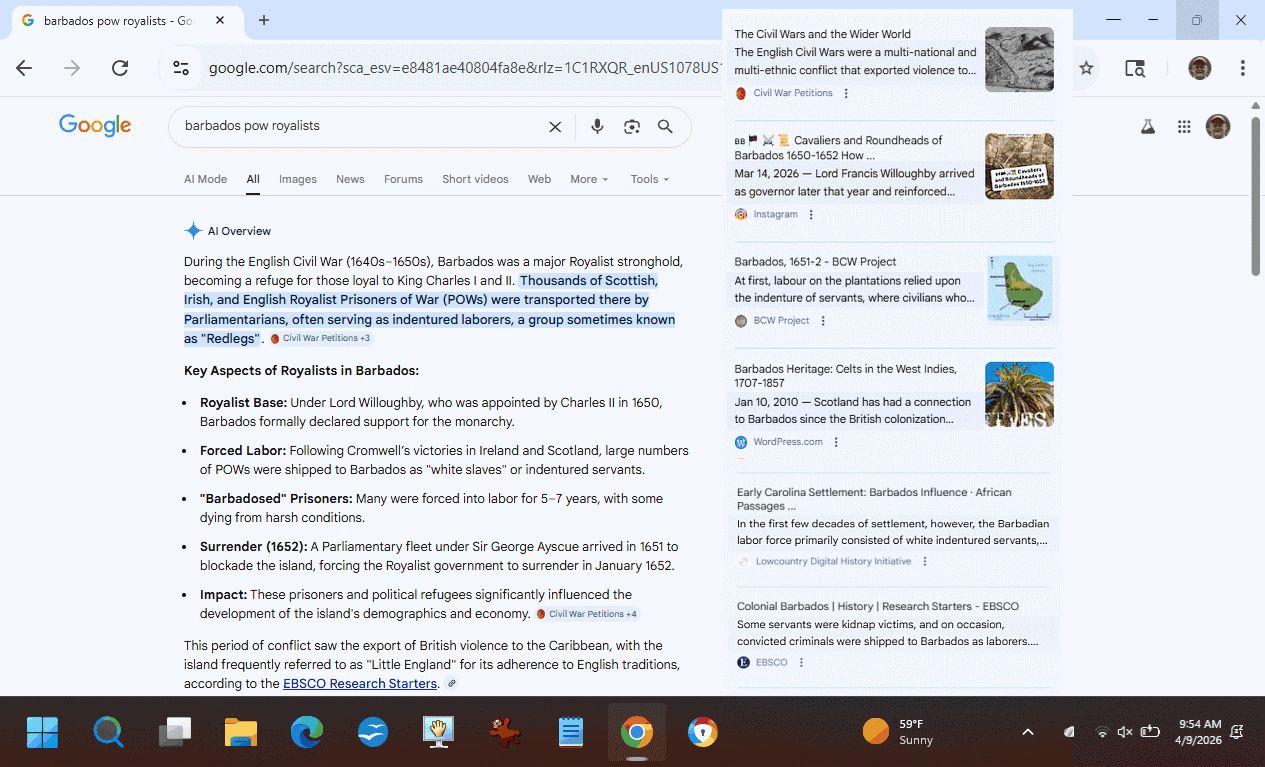Open options for the Instagram result
1265x767 pixels.
[811, 214]
